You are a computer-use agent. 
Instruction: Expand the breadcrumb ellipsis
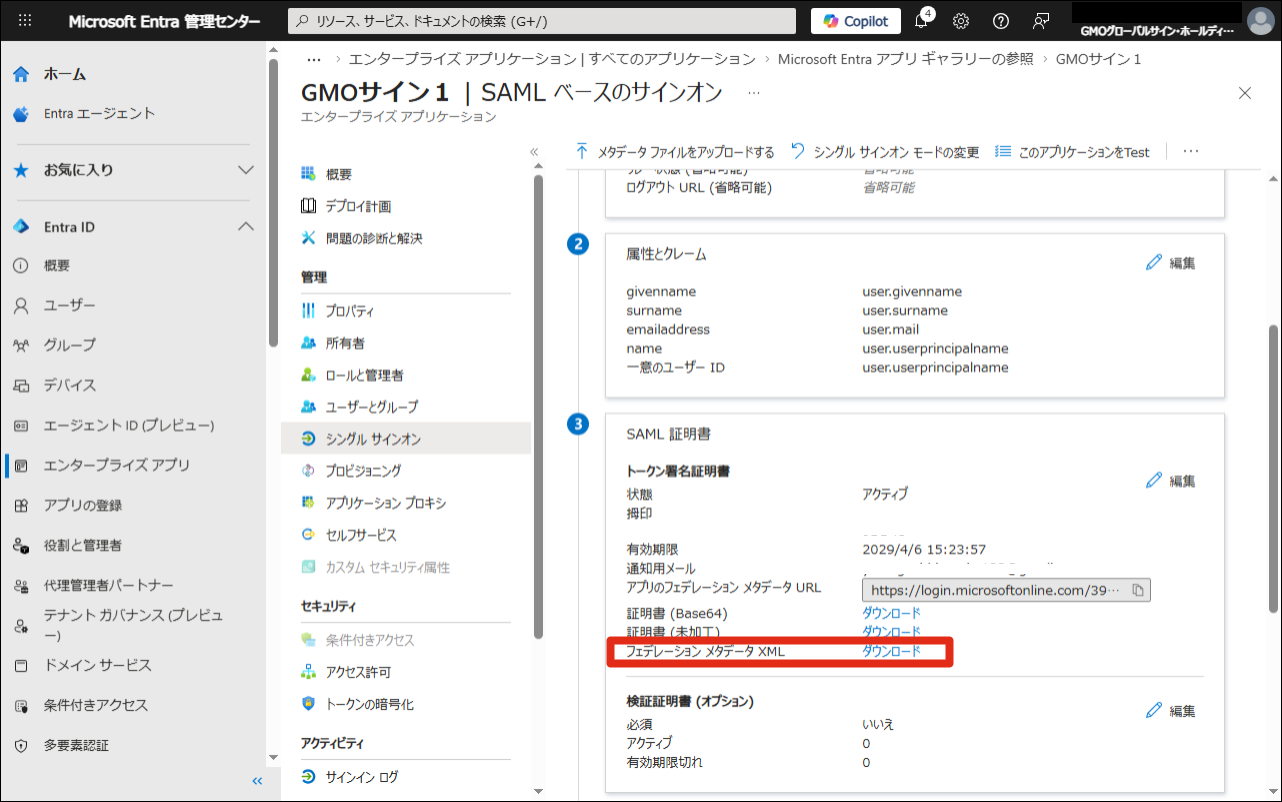314,59
